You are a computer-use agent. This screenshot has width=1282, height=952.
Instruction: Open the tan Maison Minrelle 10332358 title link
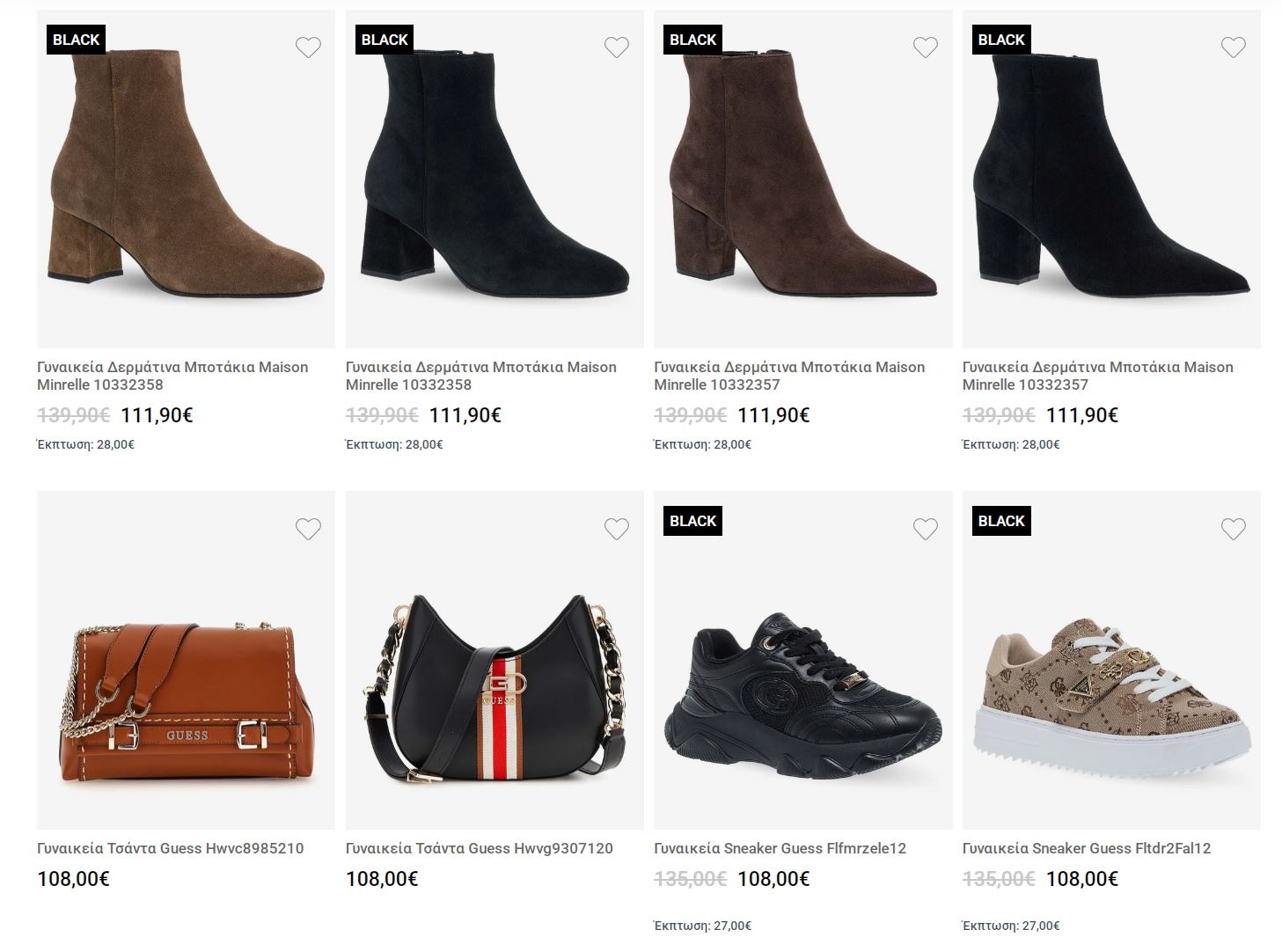[172, 376]
